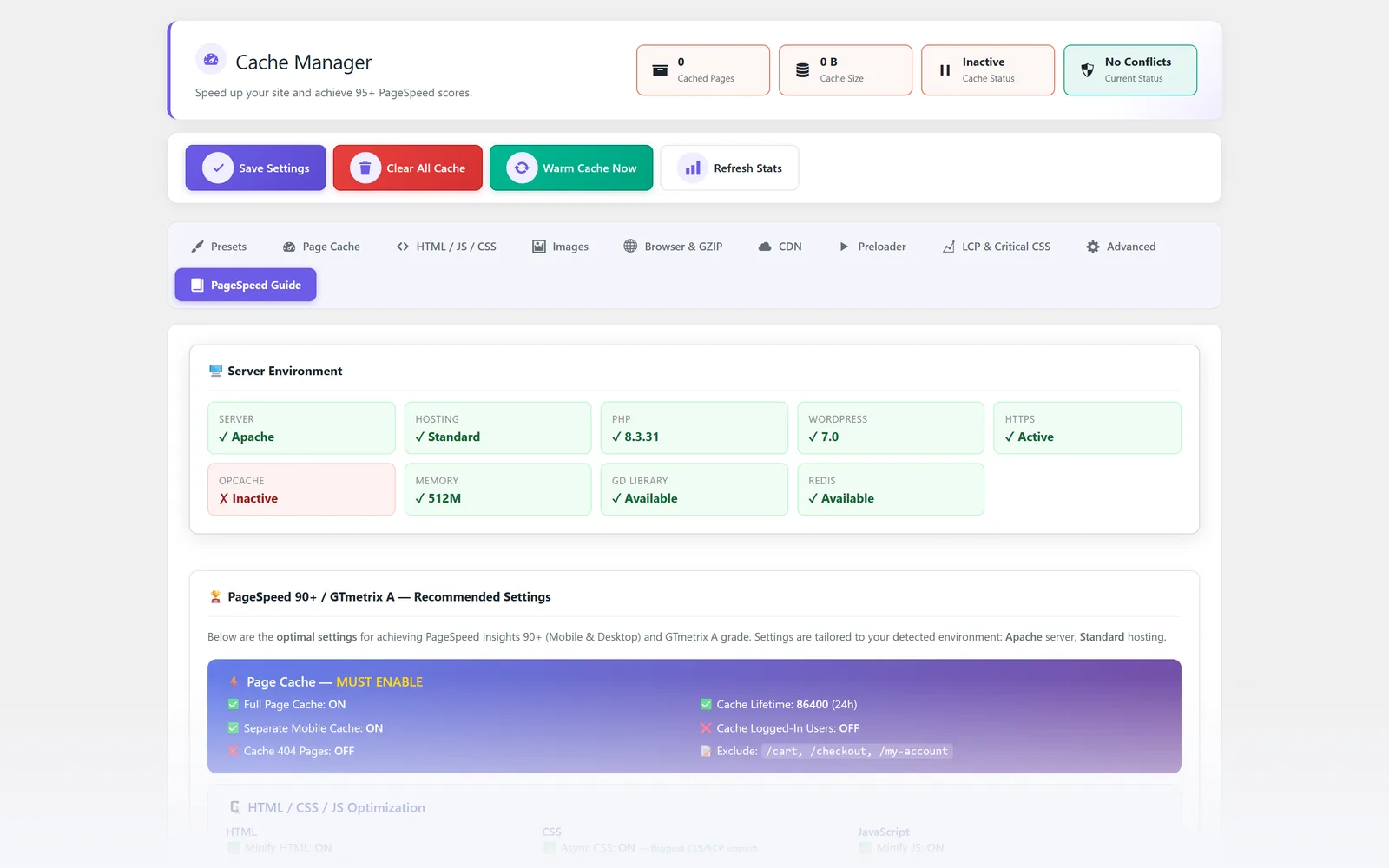Click the Images picture icon
Image resolution: width=1389 pixels, height=868 pixels.
coord(539,247)
